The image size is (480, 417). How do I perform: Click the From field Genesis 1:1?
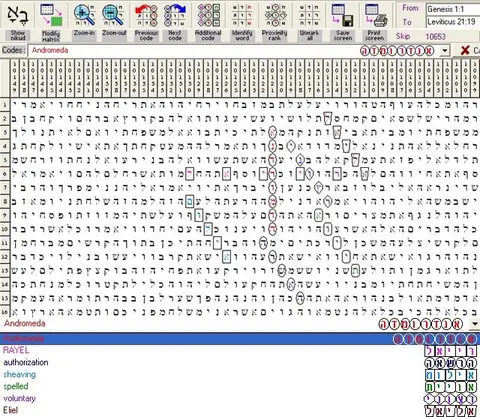(x=453, y=9)
